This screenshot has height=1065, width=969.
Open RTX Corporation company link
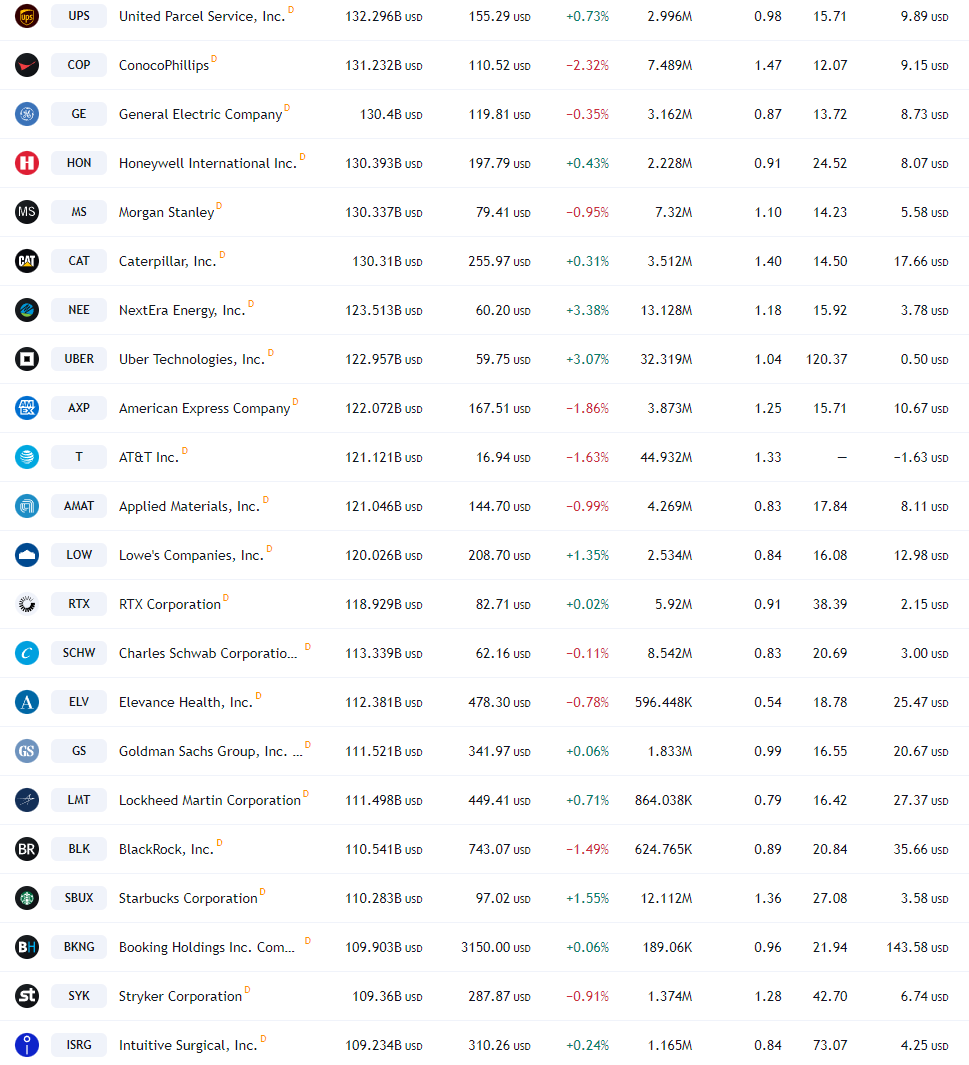170,604
